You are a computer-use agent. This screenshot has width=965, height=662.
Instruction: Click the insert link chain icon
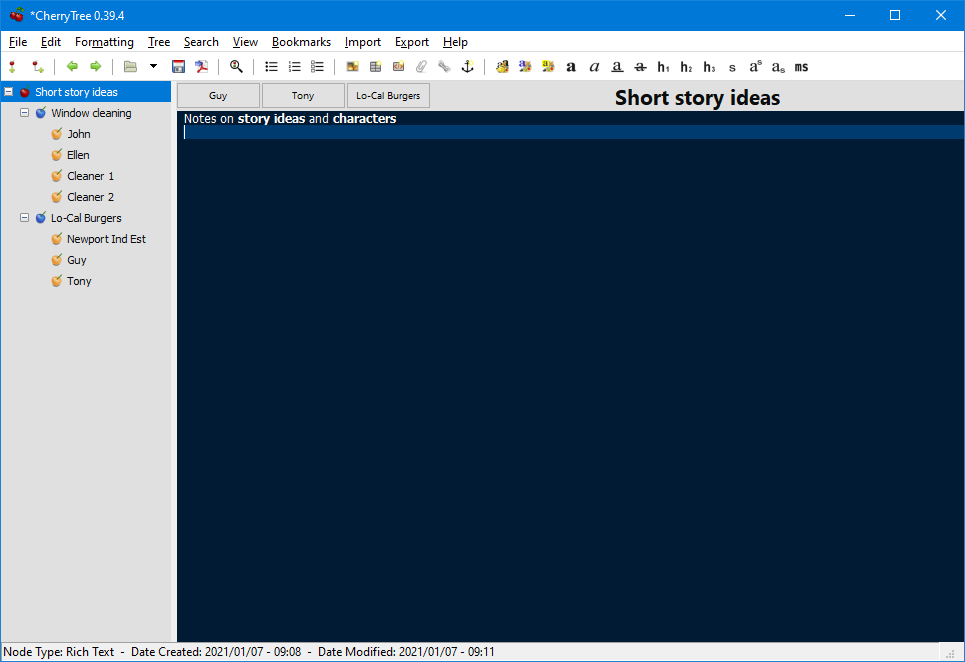pyautogui.click(x=444, y=66)
